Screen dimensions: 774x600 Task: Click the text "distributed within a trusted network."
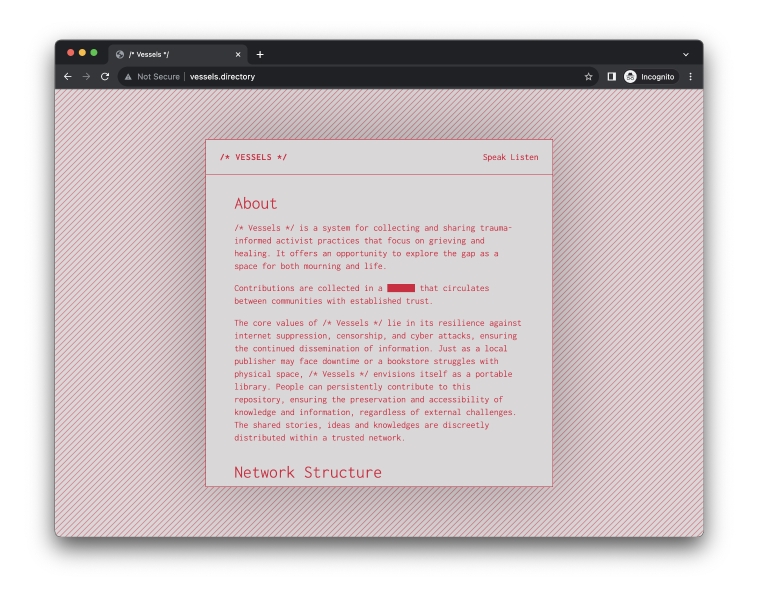[x=319, y=438]
